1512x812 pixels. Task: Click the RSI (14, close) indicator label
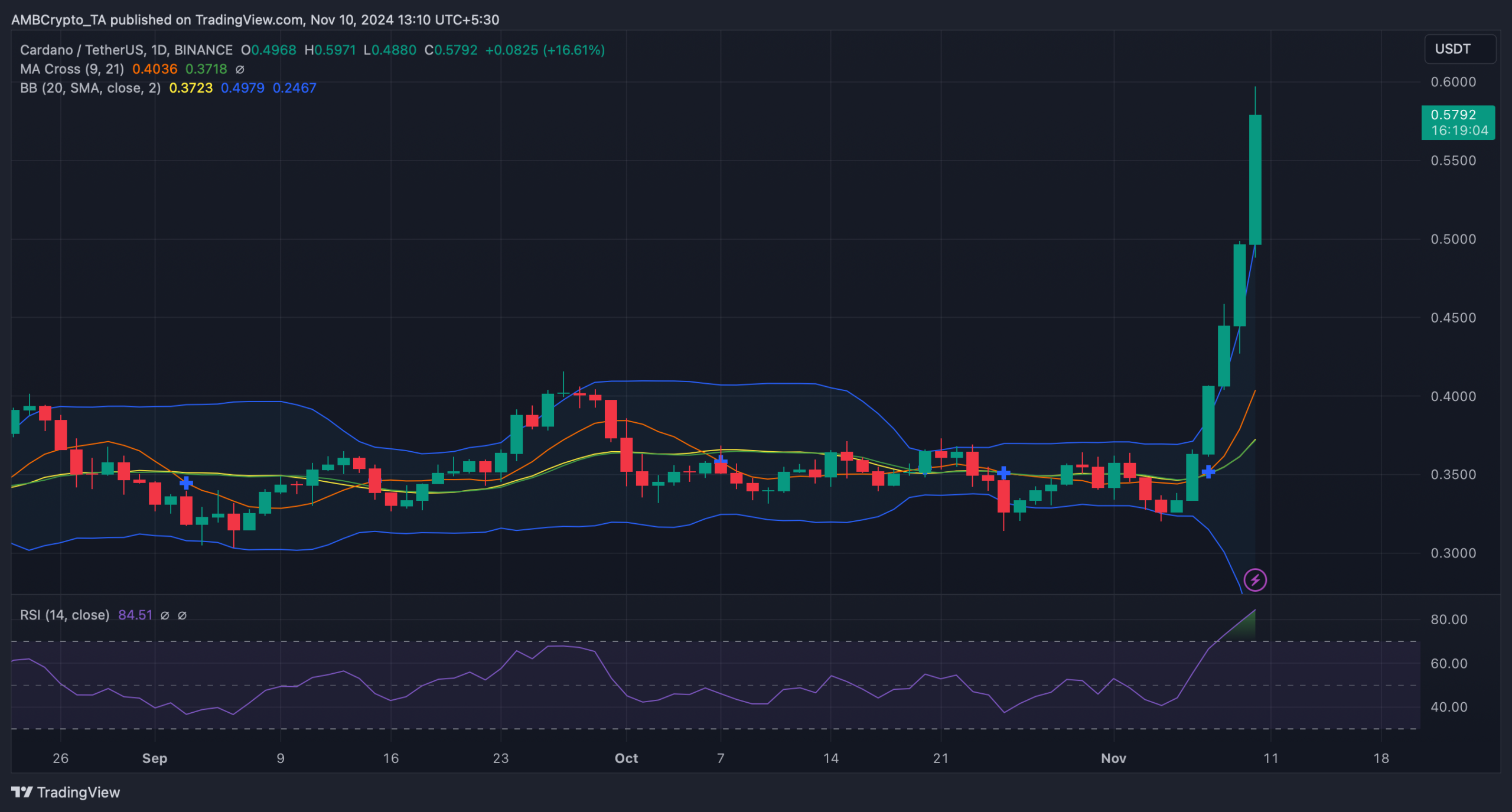coord(64,615)
